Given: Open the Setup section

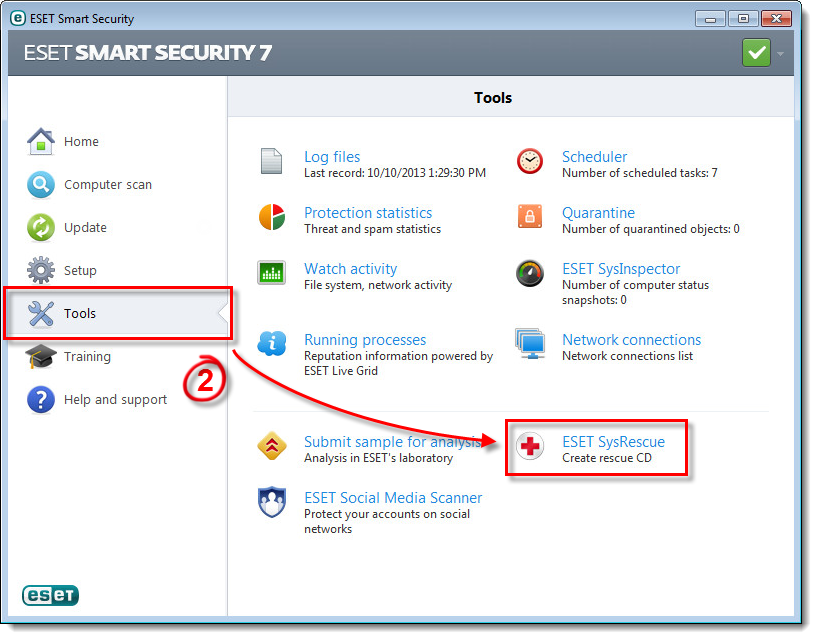Looking at the screenshot, I should [80, 271].
